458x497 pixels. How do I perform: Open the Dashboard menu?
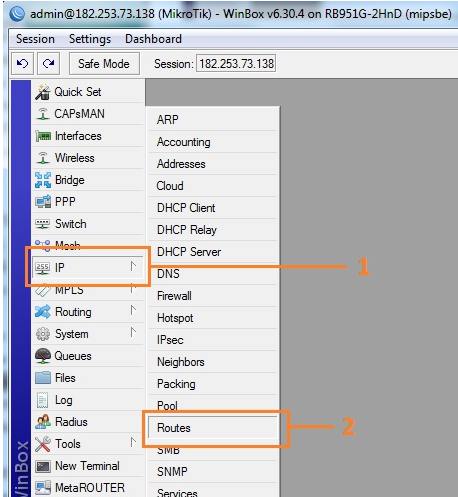pyautogui.click(x=153, y=39)
